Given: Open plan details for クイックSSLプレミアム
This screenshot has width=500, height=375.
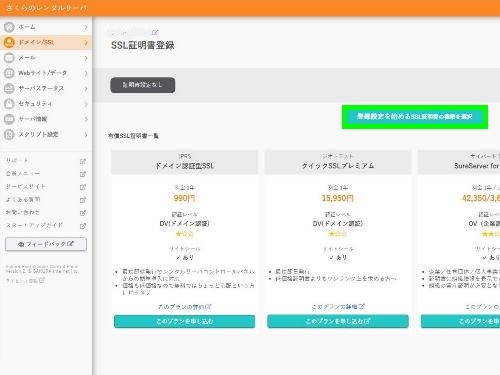Looking at the screenshot, I should [x=338, y=306].
